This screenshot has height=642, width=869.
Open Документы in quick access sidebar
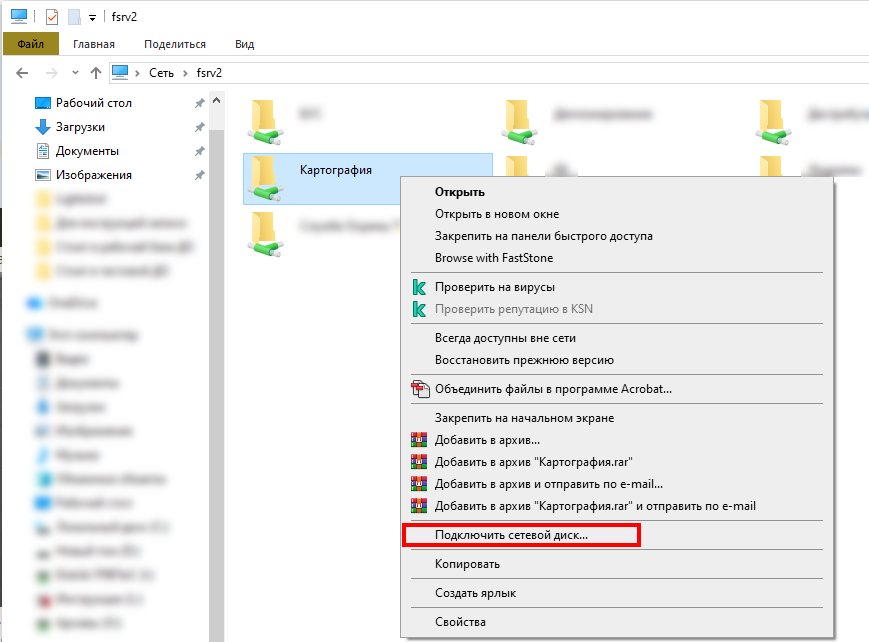pos(87,151)
